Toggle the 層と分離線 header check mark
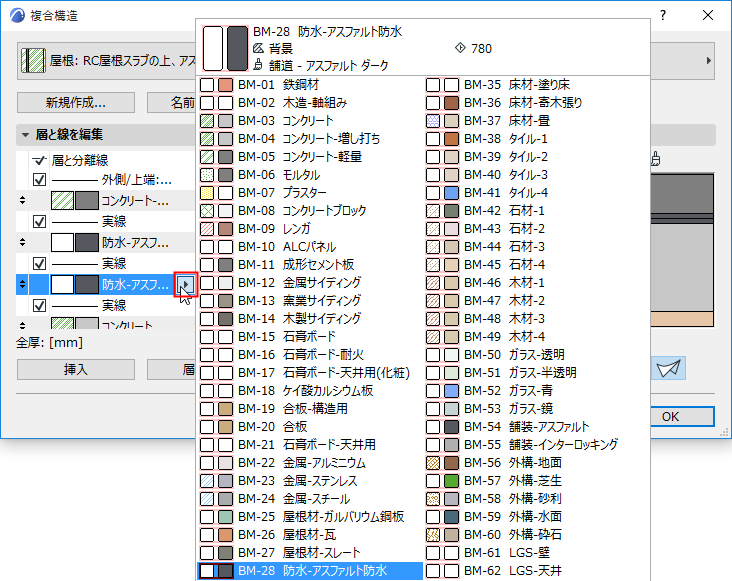 (39, 161)
